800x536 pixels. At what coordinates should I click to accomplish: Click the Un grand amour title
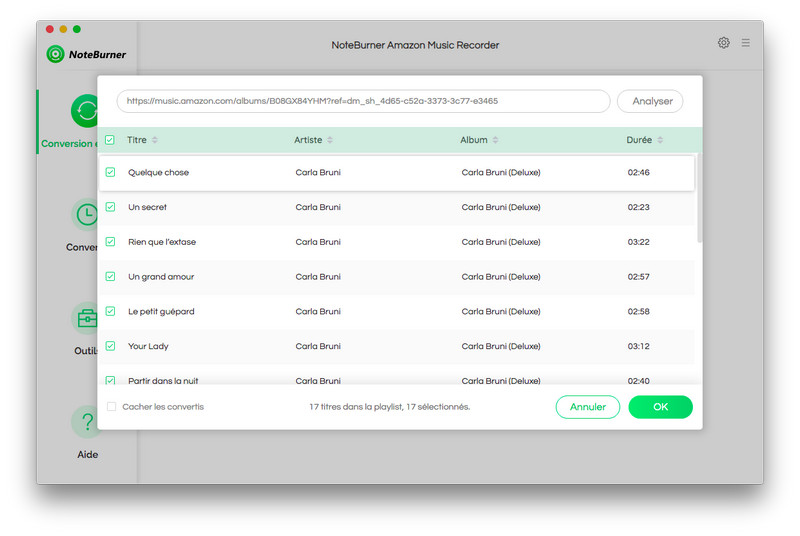tap(161, 276)
